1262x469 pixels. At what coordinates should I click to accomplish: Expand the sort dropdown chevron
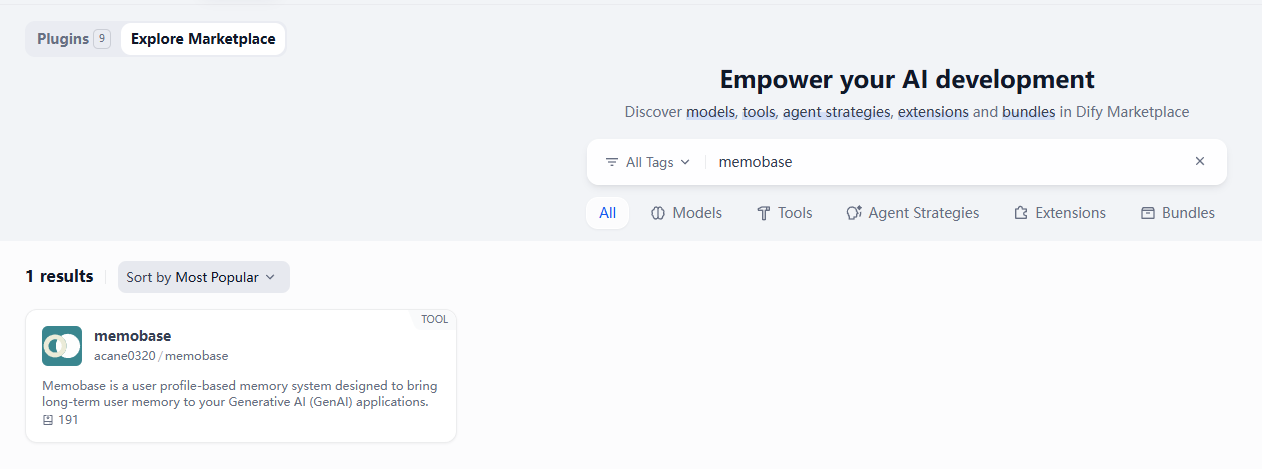(x=270, y=277)
